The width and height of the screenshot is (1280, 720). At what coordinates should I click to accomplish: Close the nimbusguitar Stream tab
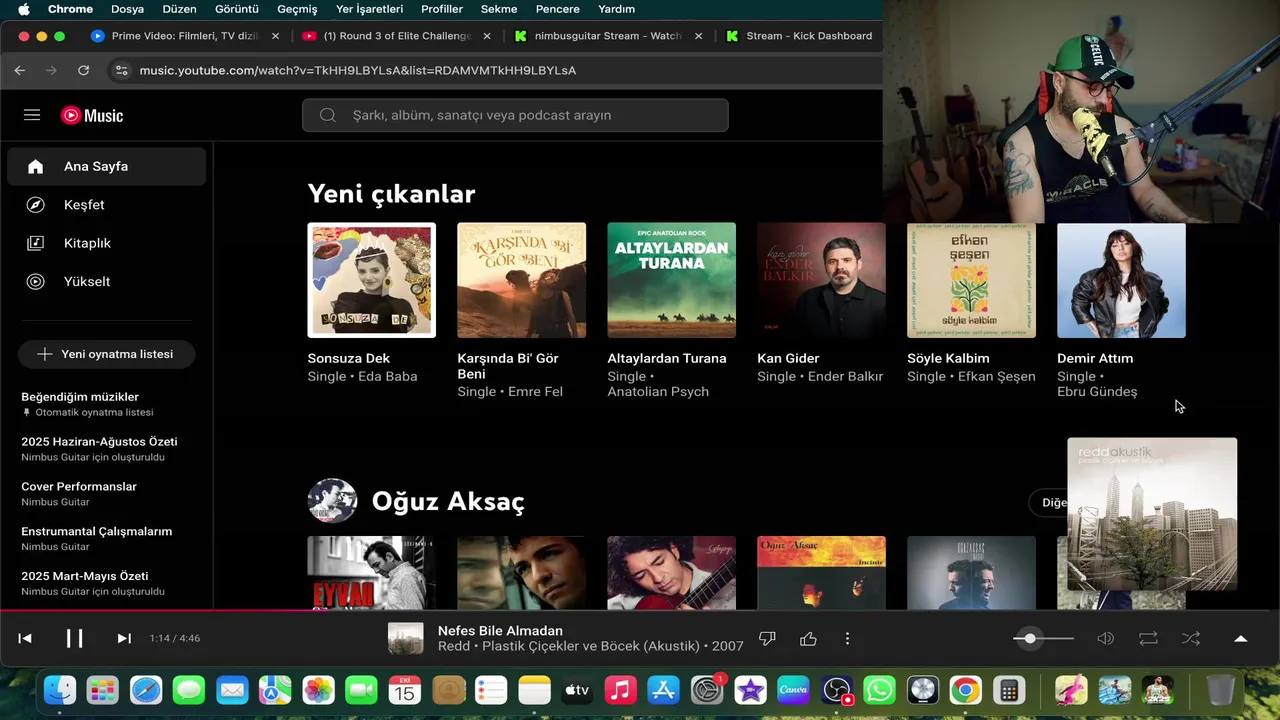698,36
